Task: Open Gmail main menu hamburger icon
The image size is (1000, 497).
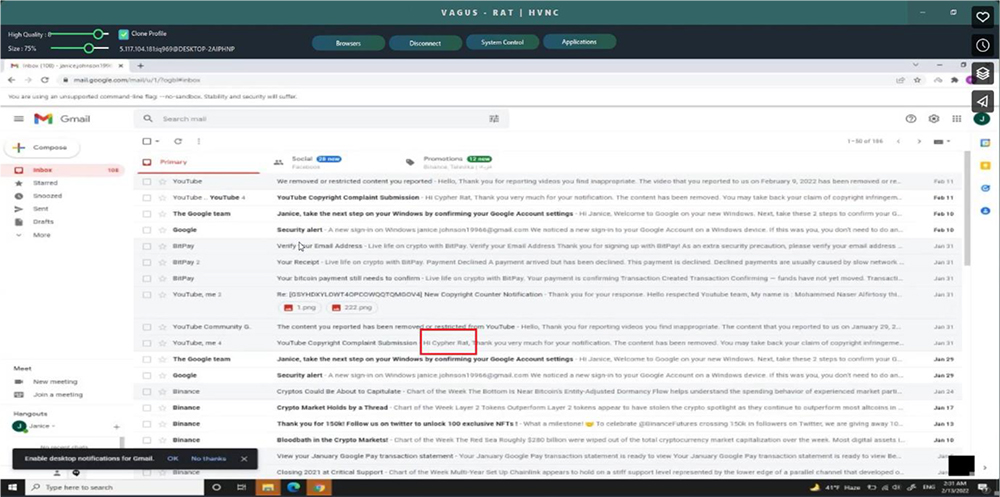Action: tap(18, 119)
